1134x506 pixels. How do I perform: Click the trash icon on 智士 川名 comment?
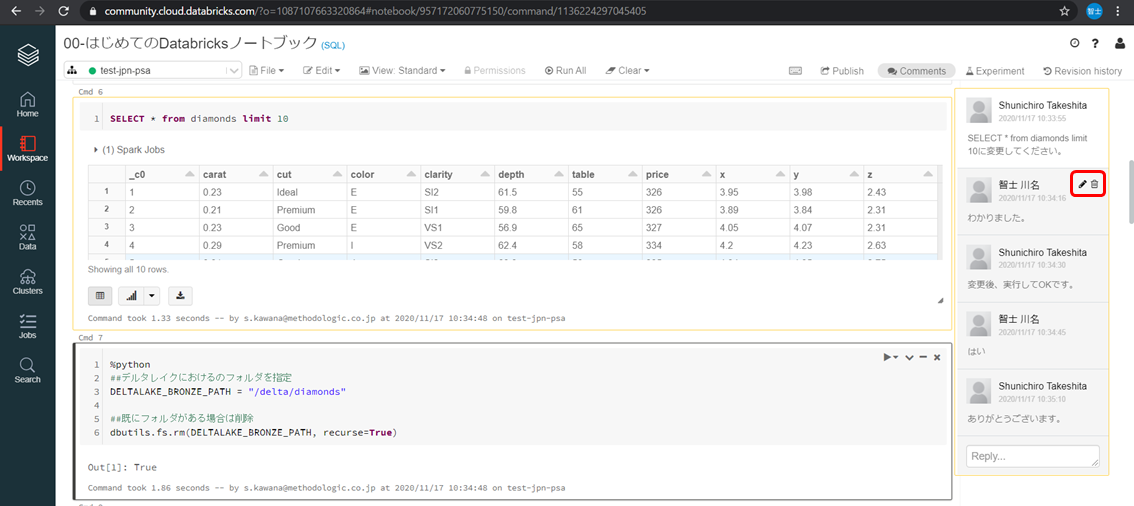click(1095, 184)
